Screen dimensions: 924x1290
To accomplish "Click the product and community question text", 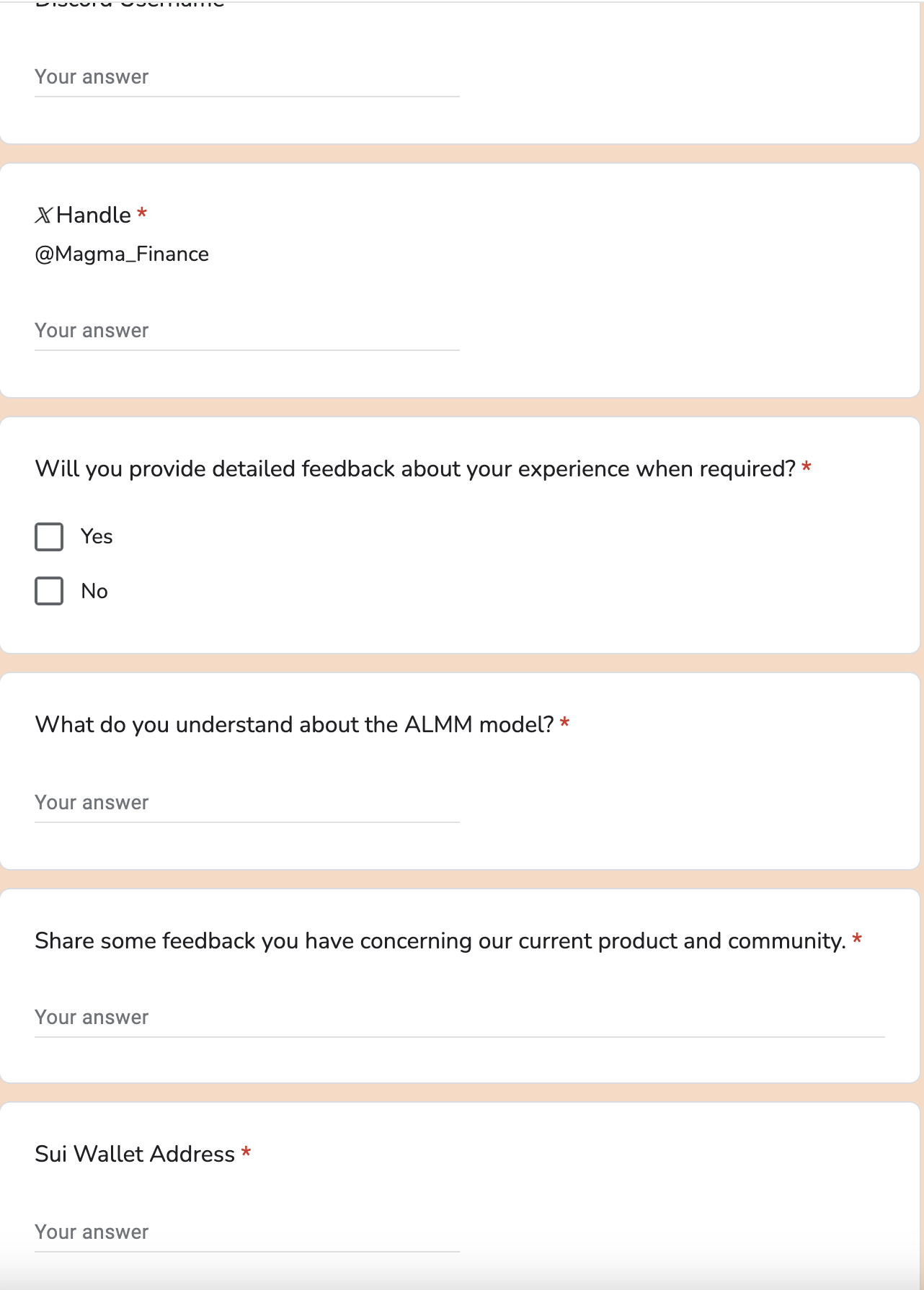I will pos(440,941).
